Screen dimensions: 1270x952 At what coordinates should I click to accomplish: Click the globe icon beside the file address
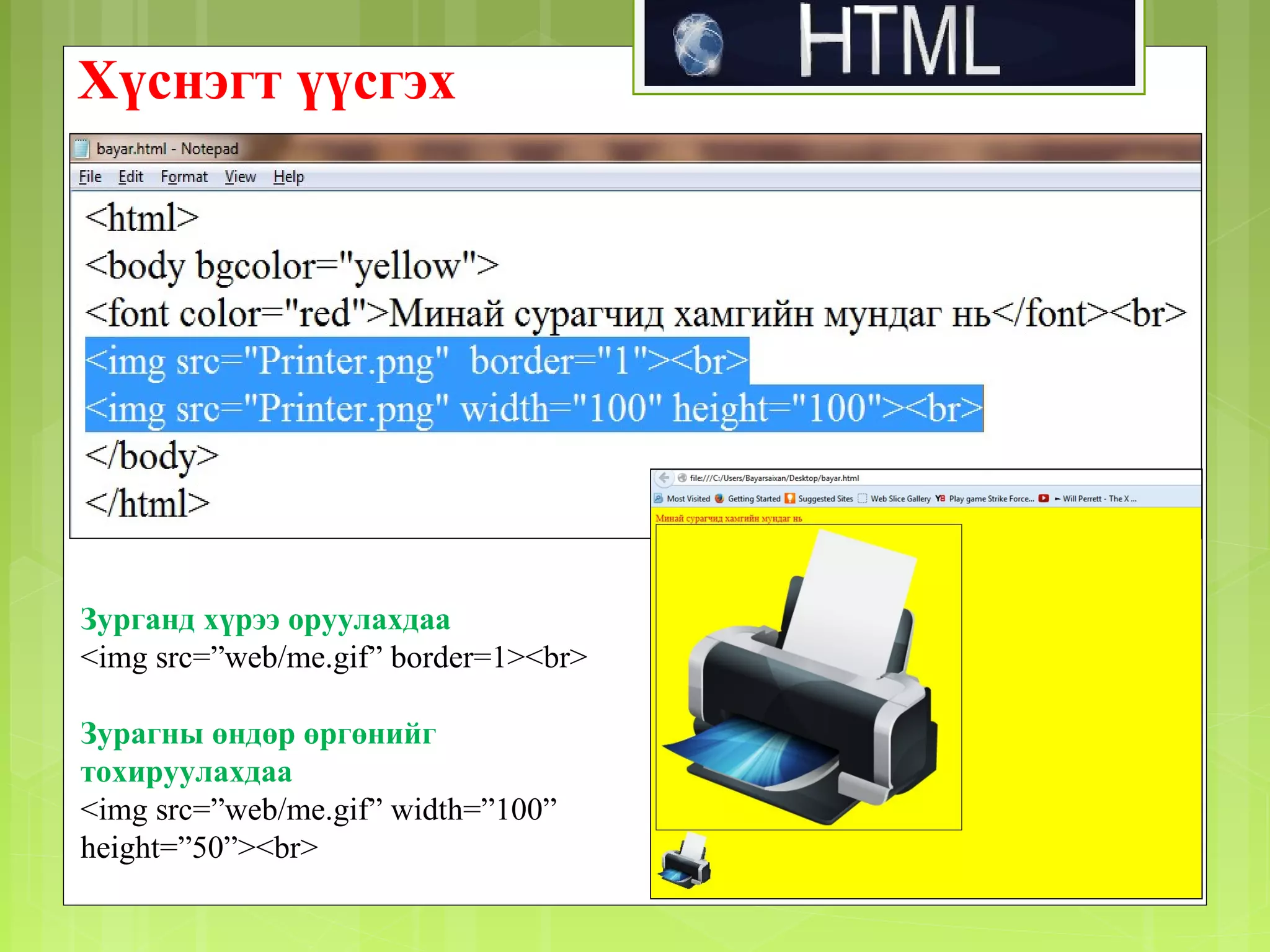tap(682, 478)
